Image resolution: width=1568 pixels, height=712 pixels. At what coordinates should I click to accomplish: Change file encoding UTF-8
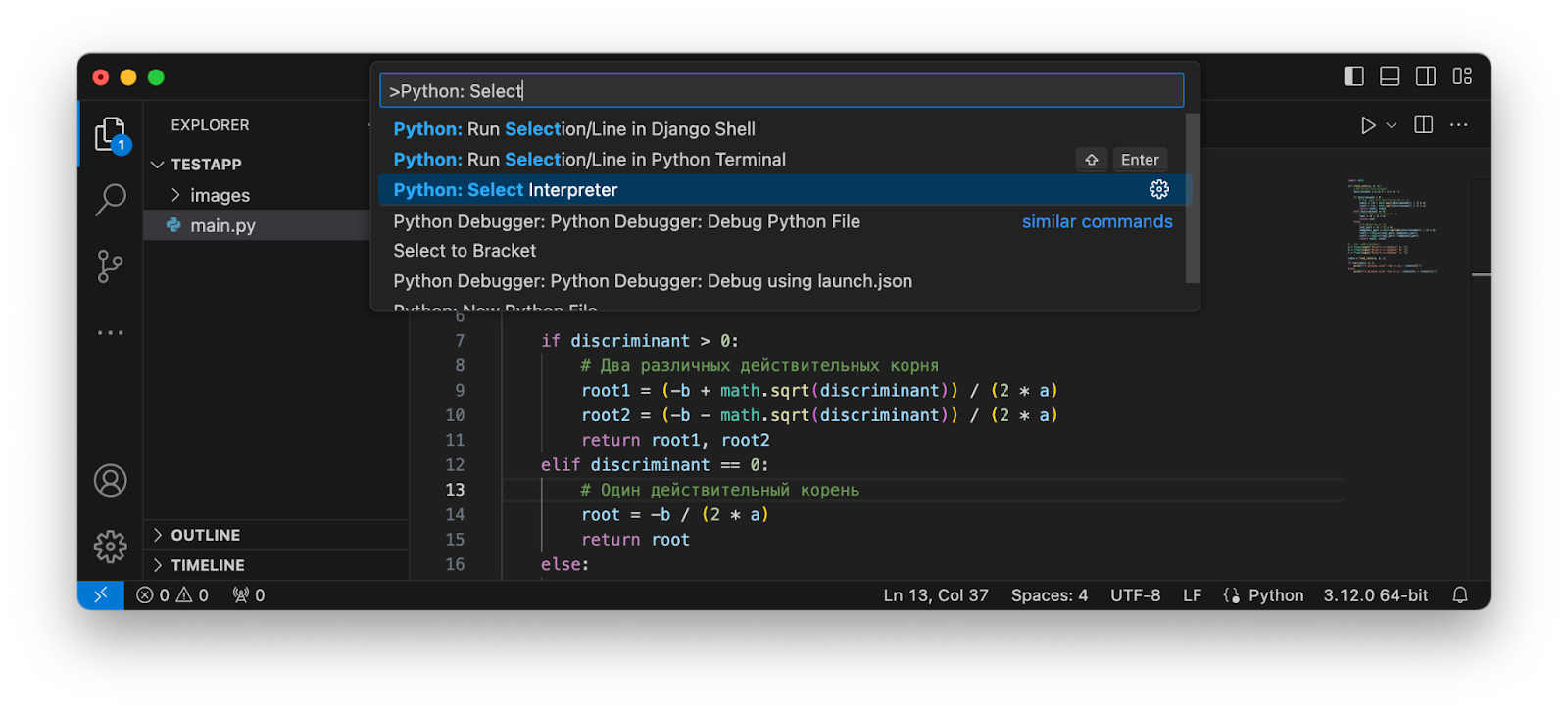[x=1135, y=595]
